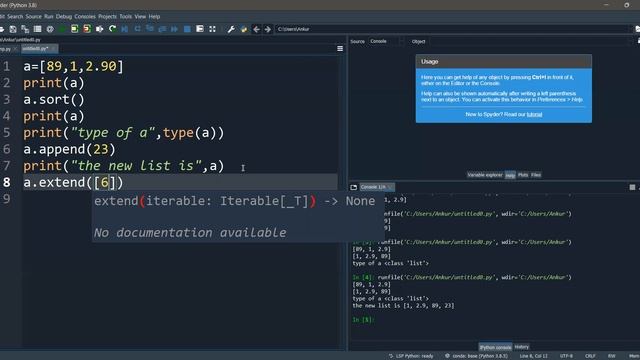Screen dimensions: 640x360
Task: Switch to the Help pane tab
Action: tap(510, 175)
